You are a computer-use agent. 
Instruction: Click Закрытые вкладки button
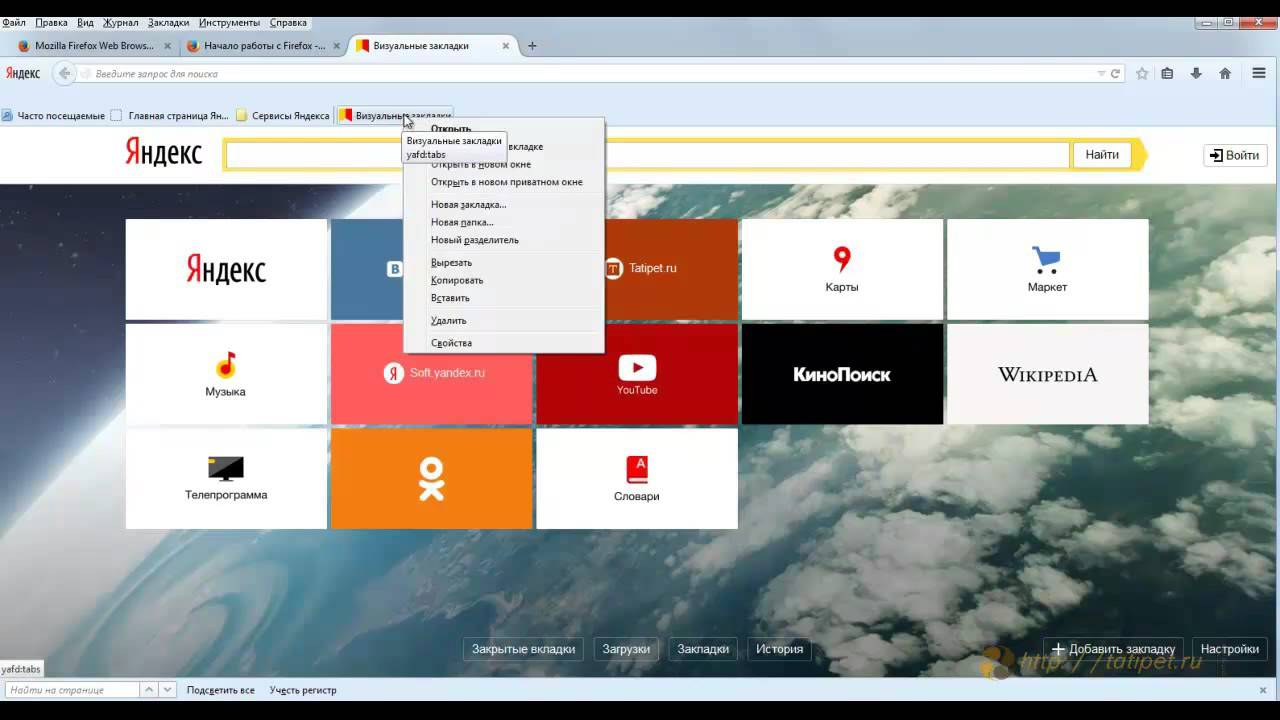pos(523,649)
